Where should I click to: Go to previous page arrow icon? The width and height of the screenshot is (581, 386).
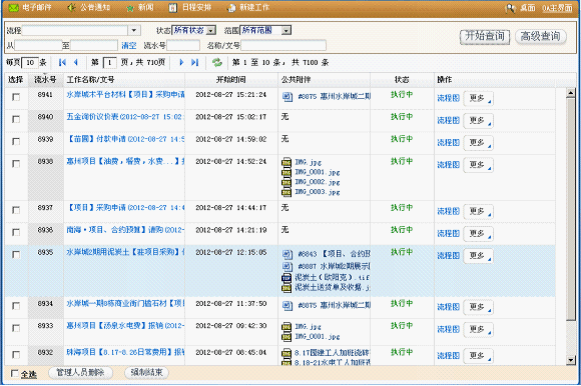click(76, 62)
